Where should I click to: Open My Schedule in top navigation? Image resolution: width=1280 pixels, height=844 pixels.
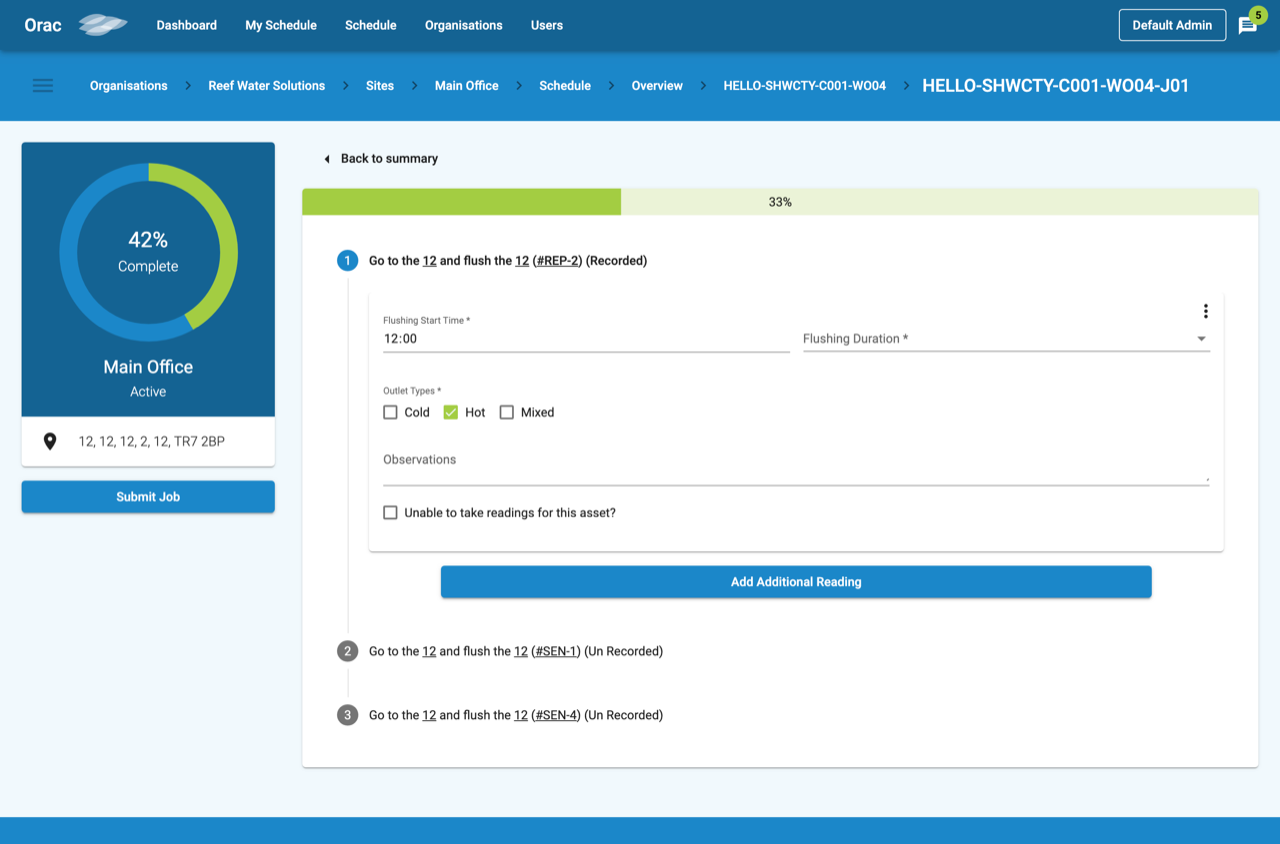281,25
